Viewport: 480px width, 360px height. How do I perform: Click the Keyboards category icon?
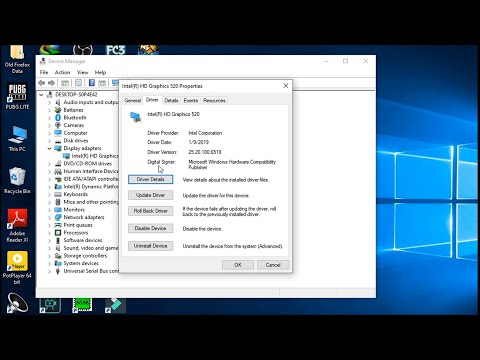(58, 194)
